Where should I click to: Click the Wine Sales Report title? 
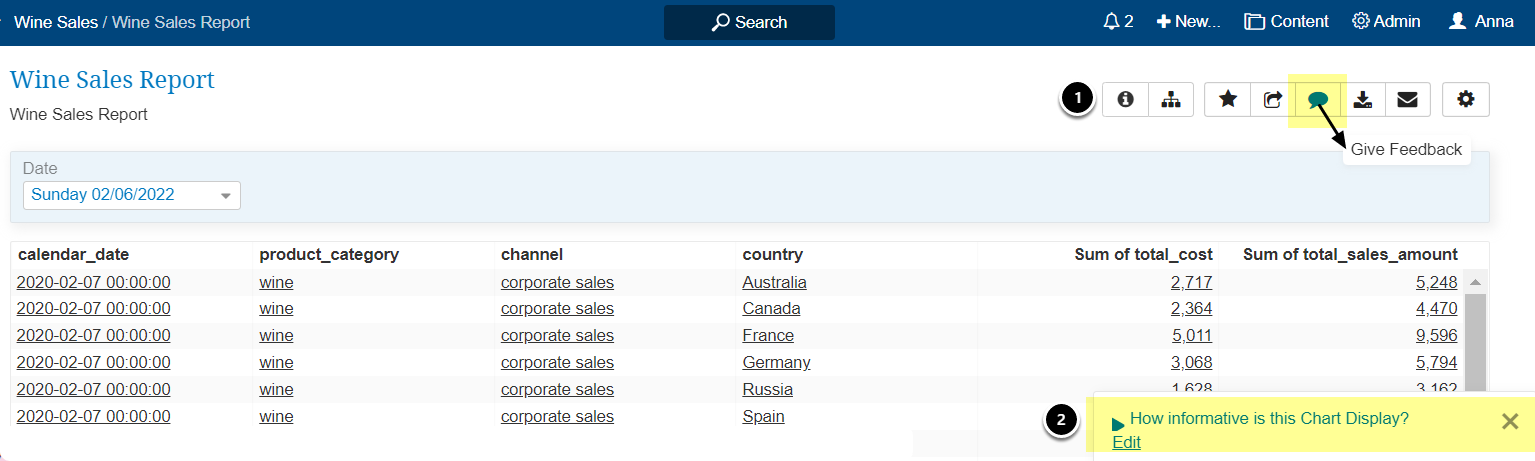(x=112, y=80)
